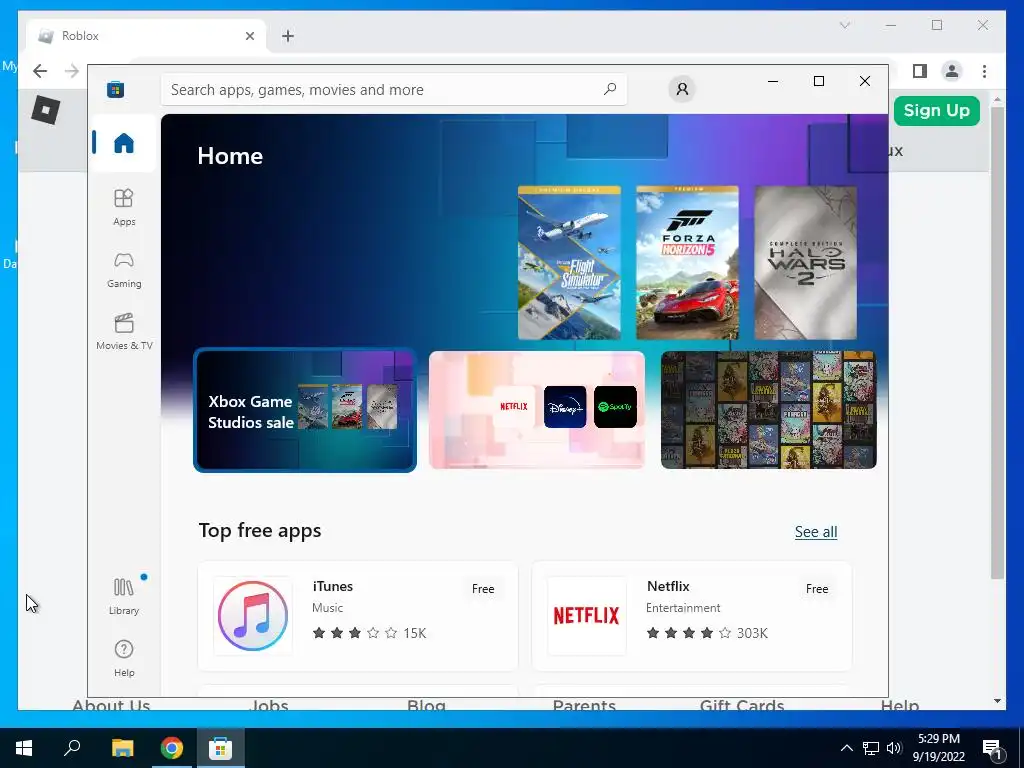The height and width of the screenshot is (768, 1024).
Task: Click the Free button on iTunes card
Action: click(483, 588)
